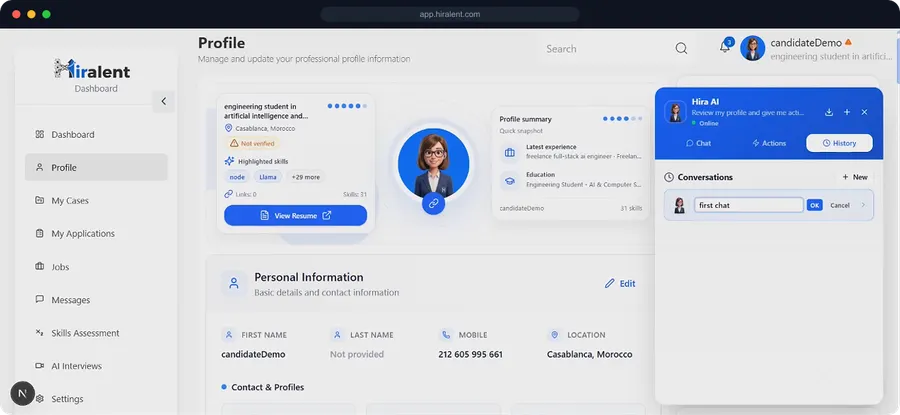The image size is (900, 415).
Task: Click Links: 0 on the profile card
Action: tap(240, 195)
